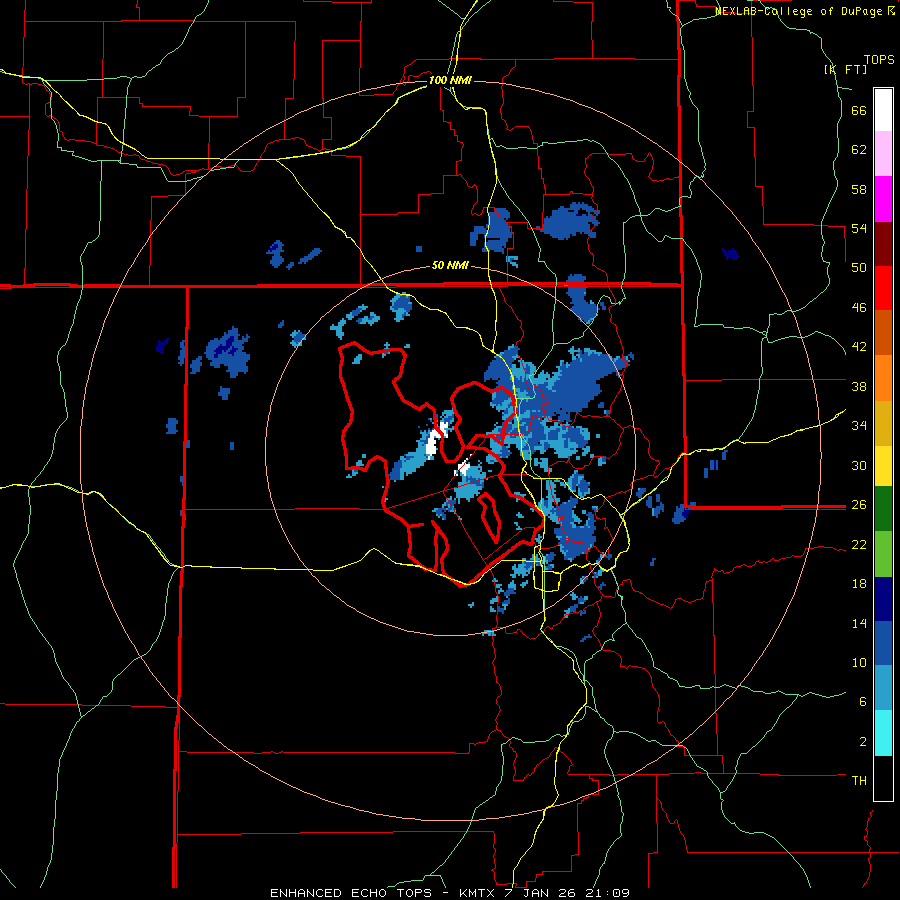The width and height of the screenshot is (900, 900).
Task: Click the legend value "58"
Action: [859, 189]
